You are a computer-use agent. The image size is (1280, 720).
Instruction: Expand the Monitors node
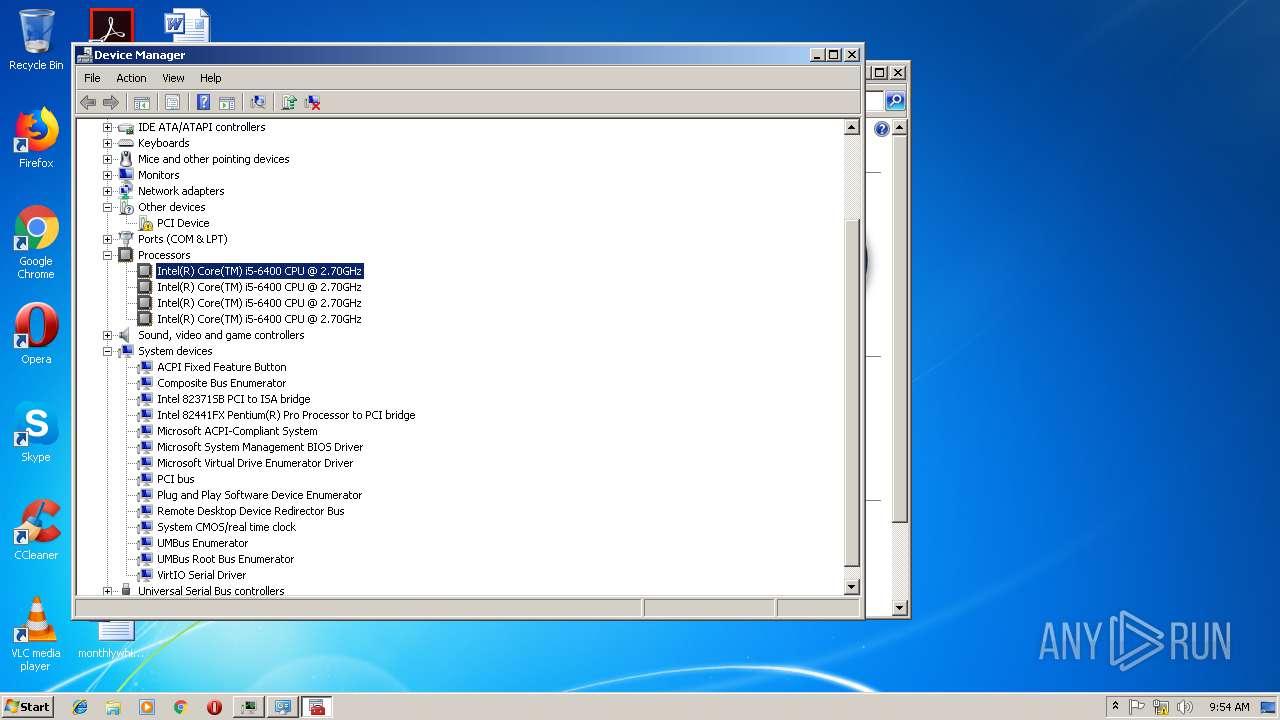click(x=108, y=175)
